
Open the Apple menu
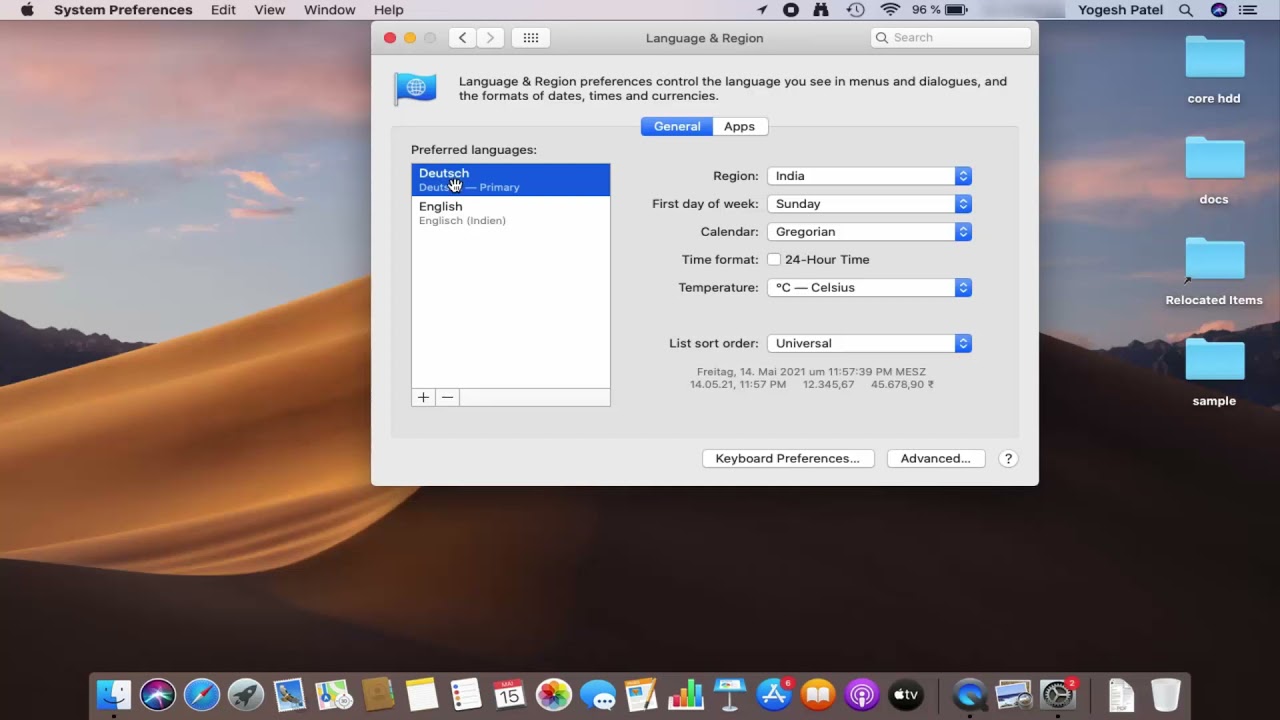coord(27,10)
